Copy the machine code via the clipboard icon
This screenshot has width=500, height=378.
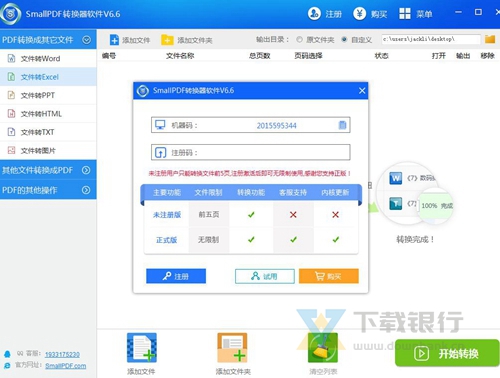click(x=342, y=125)
